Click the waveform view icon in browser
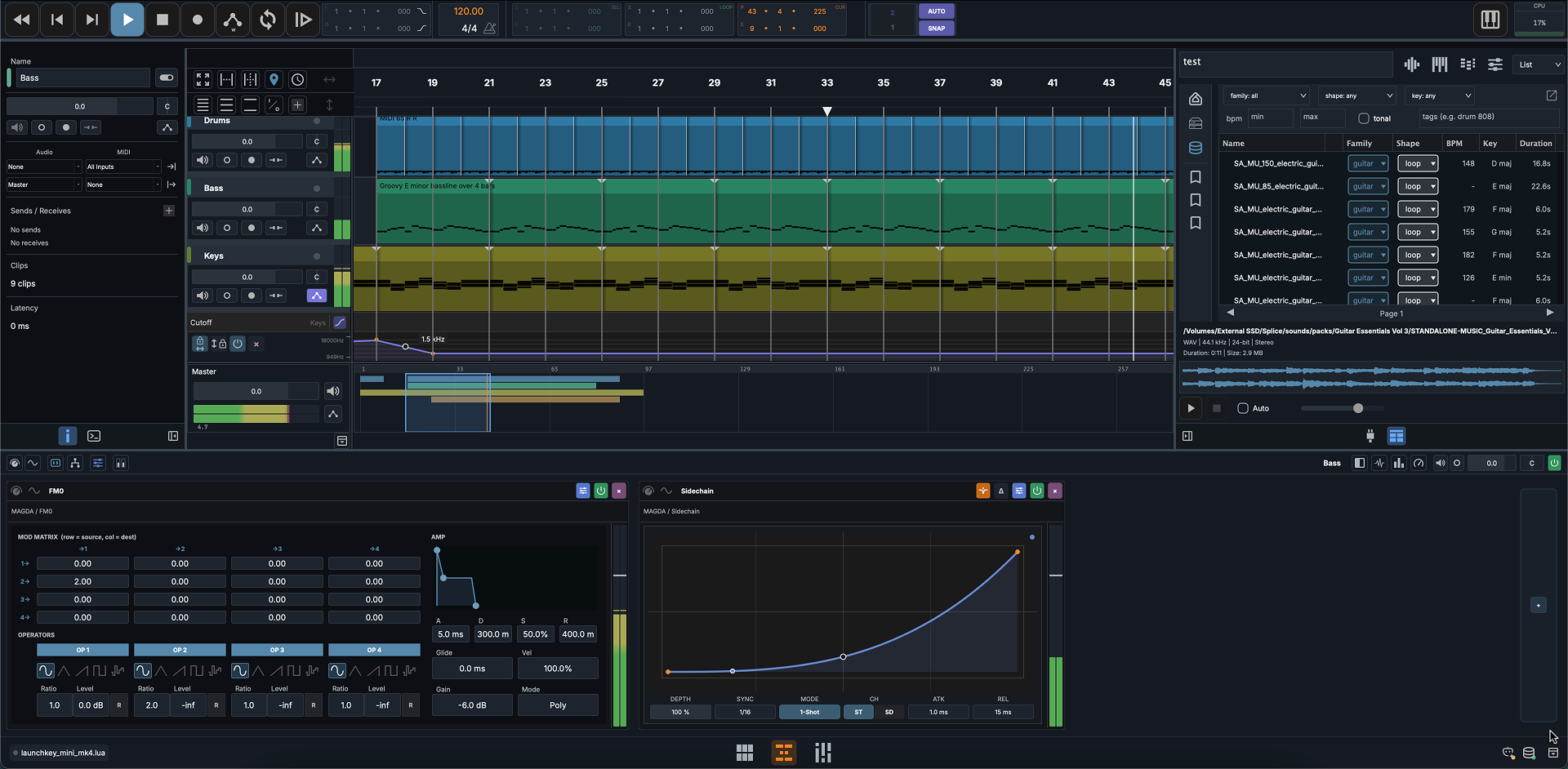Screen dimensions: 1568x769 click(1412, 64)
